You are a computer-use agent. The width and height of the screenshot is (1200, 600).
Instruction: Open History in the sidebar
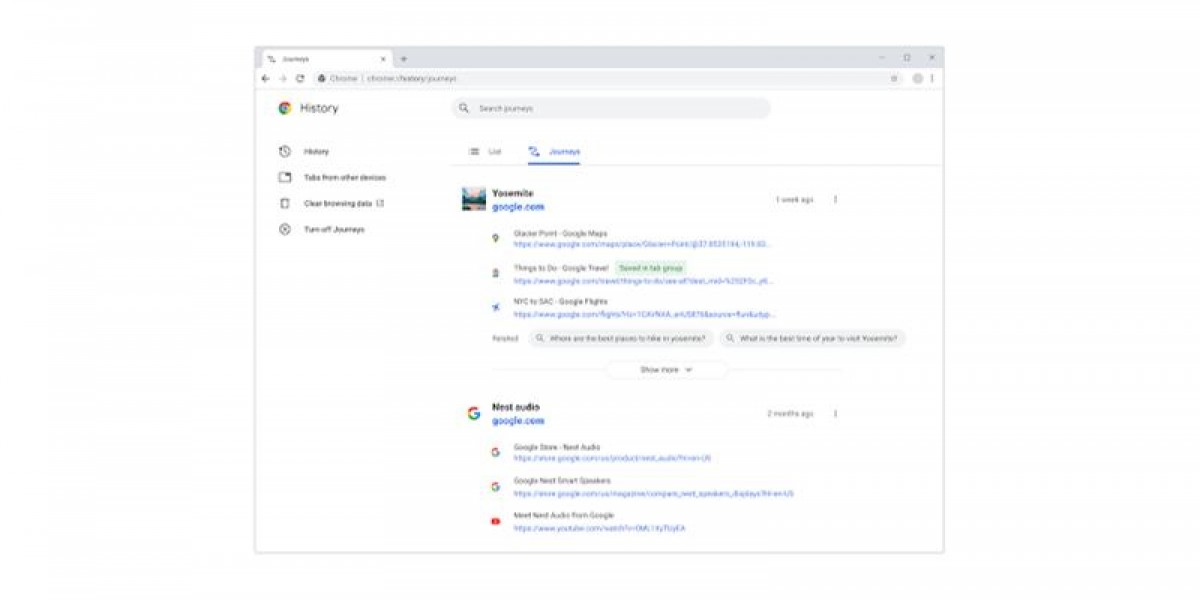(x=316, y=152)
